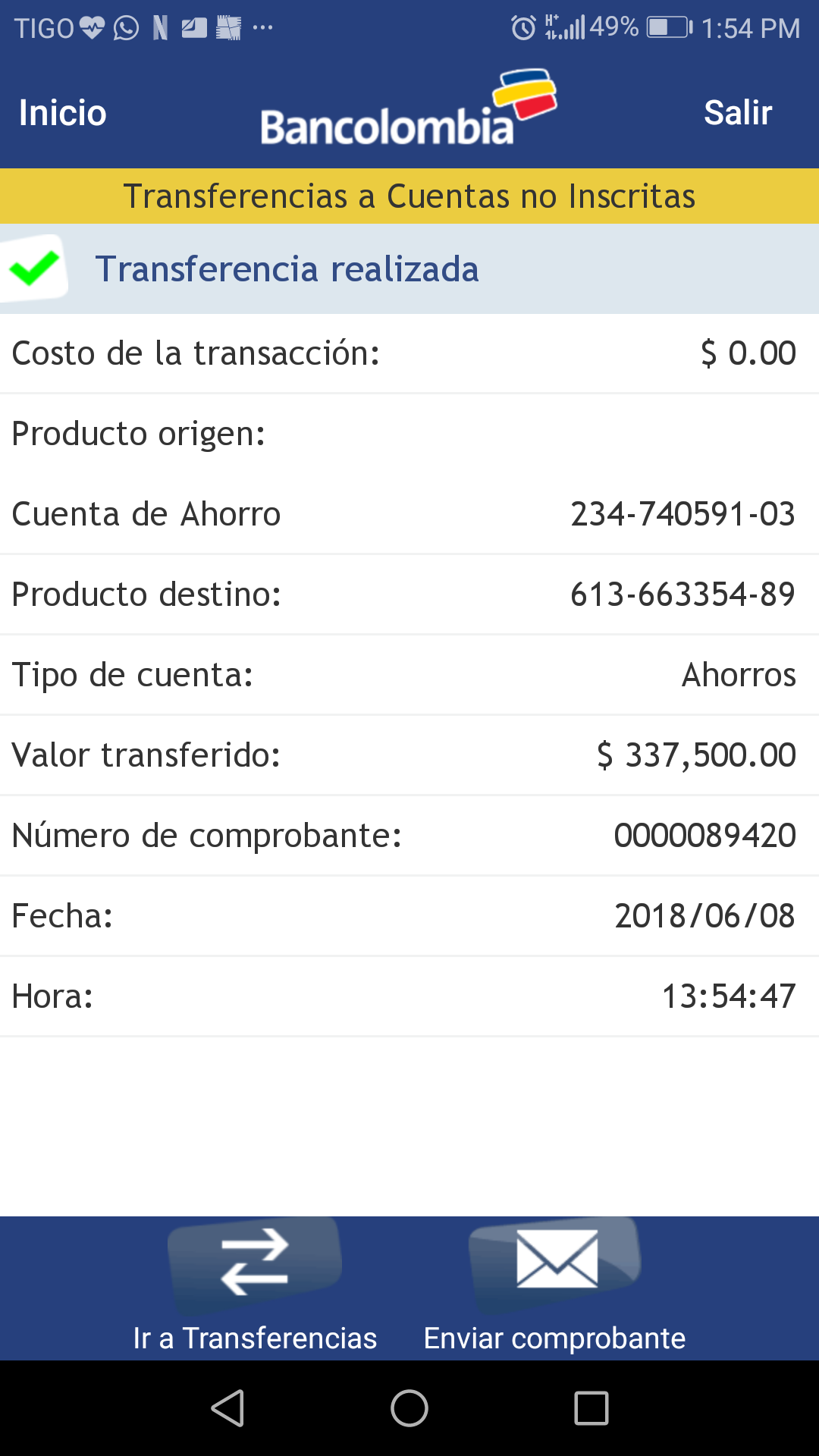This screenshot has width=819, height=1456.
Task: Tap the green checkmark icon
Action: point(34,268)
